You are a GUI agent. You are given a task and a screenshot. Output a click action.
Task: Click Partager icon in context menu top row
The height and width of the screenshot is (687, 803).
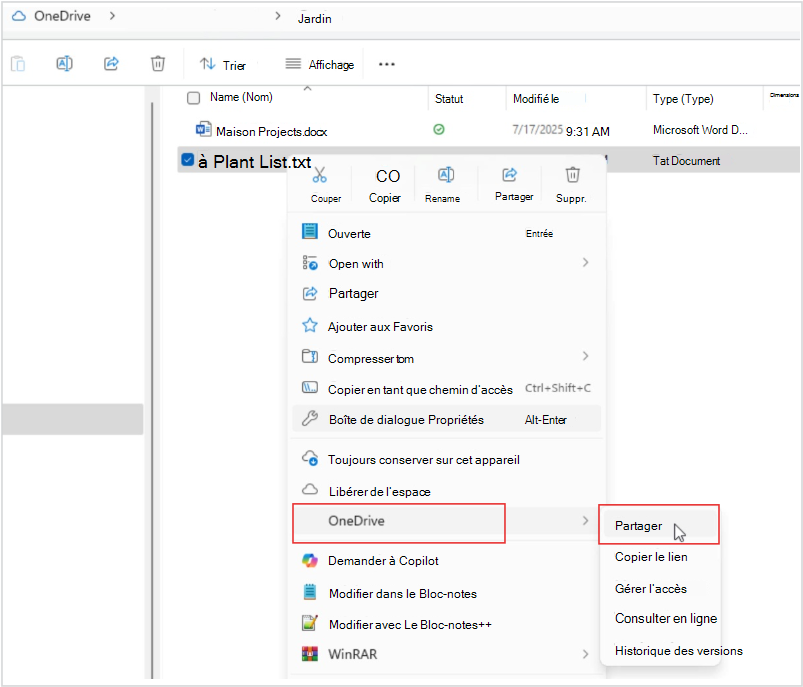point(510,175)
